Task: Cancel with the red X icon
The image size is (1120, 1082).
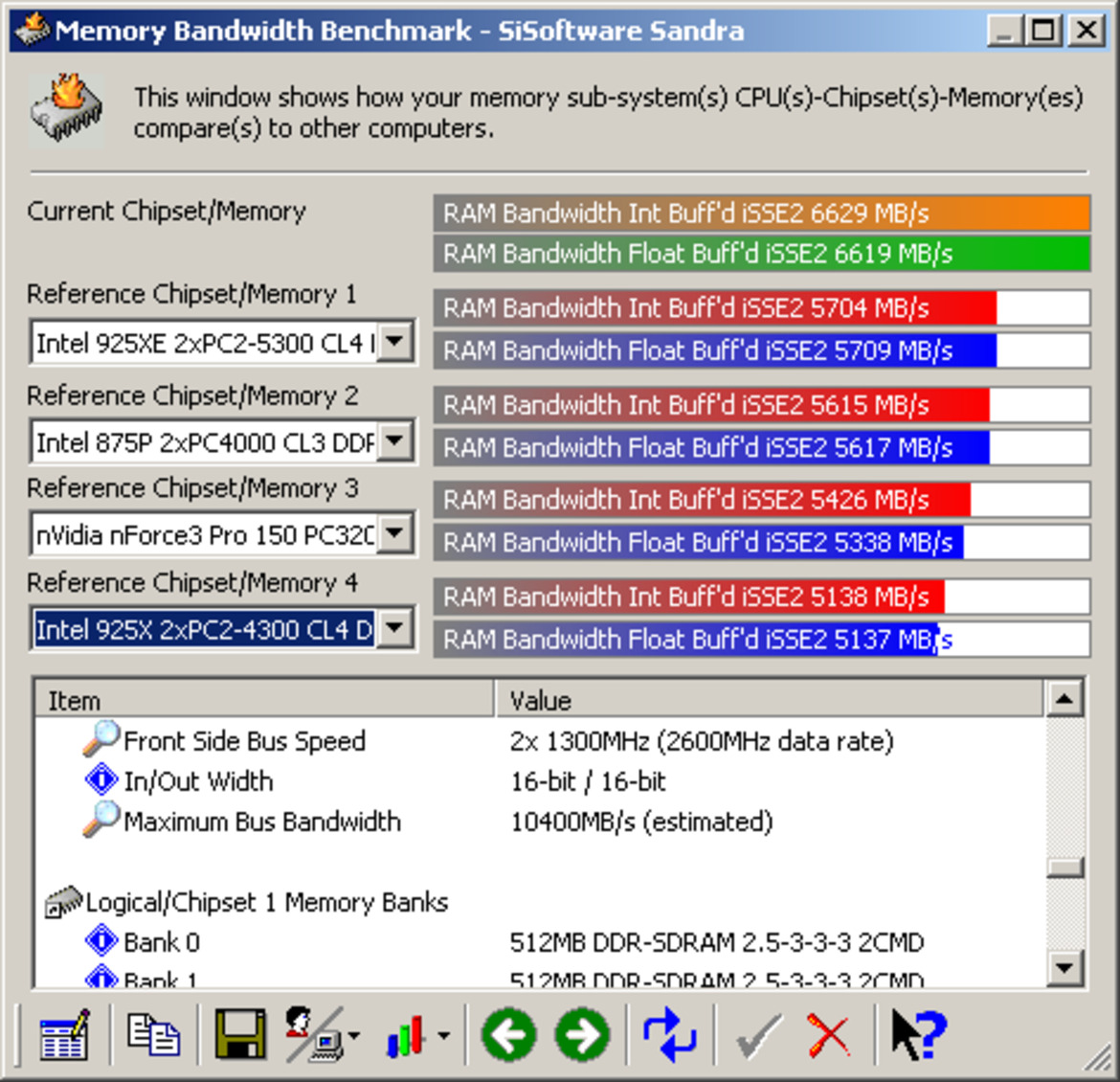Action: pos(829,1035)
